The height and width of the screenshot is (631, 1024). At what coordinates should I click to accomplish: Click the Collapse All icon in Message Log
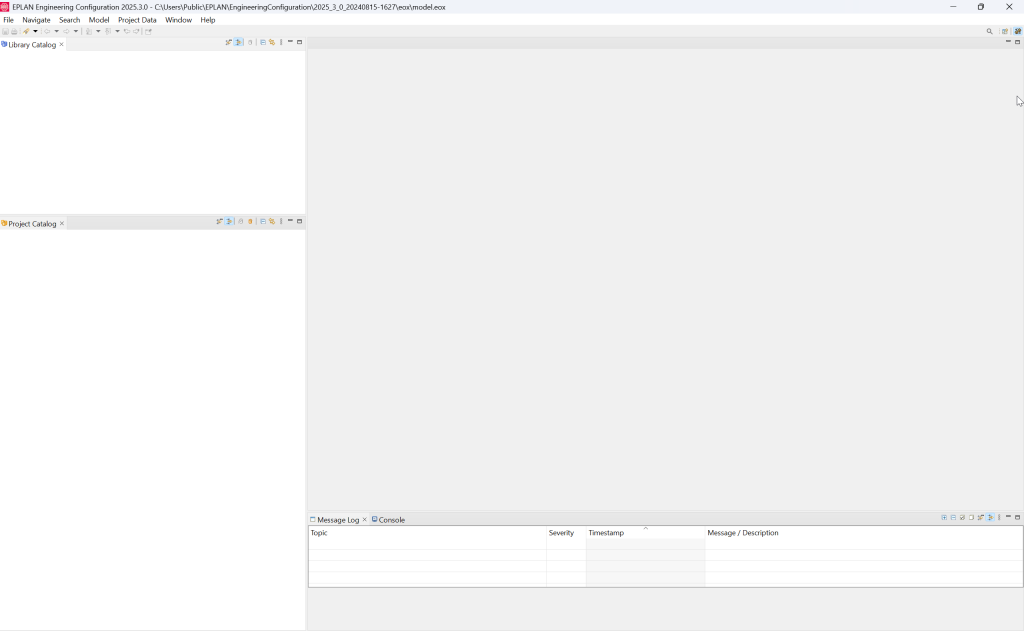[953, 517]
